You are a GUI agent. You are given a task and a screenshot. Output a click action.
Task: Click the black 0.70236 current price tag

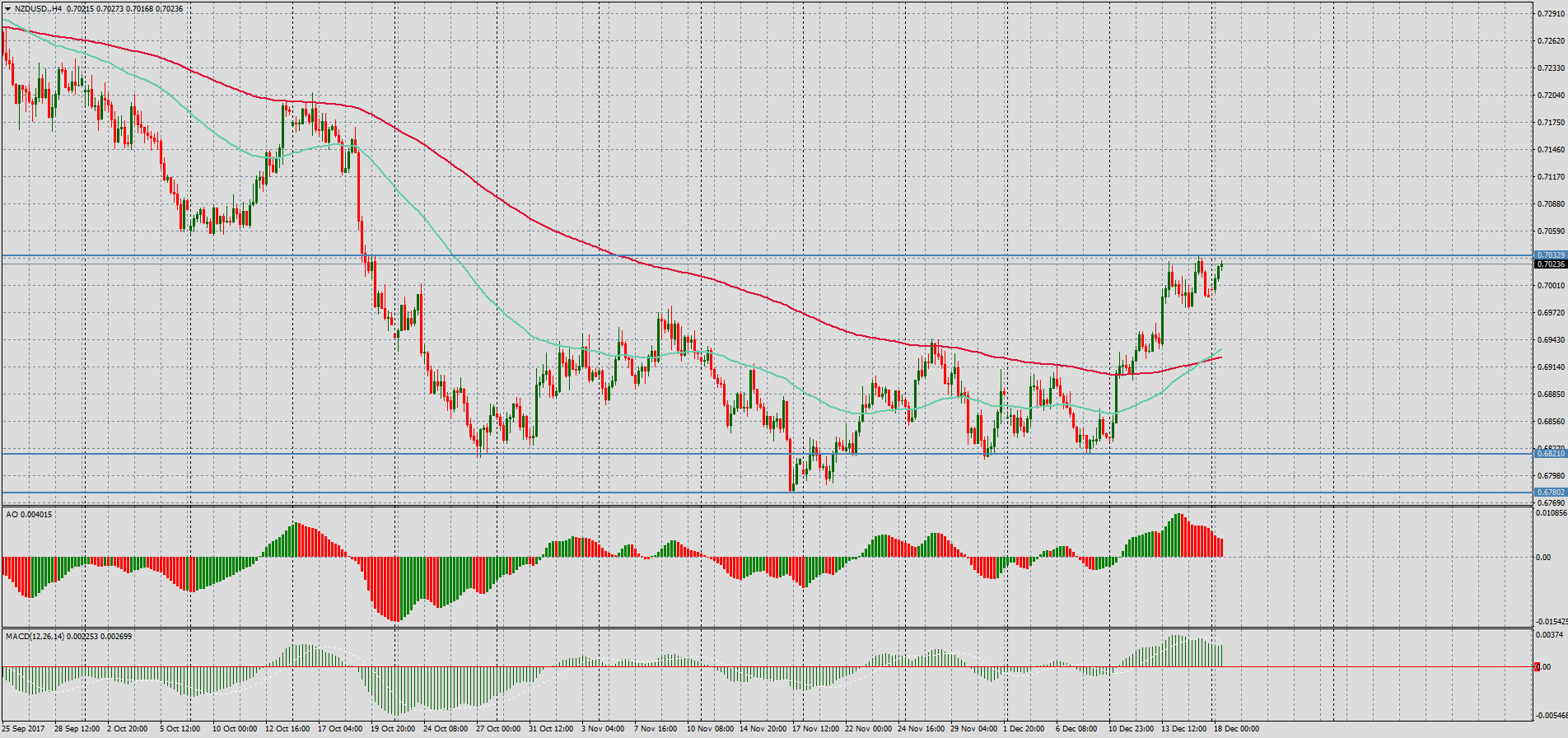[1550, 264]
